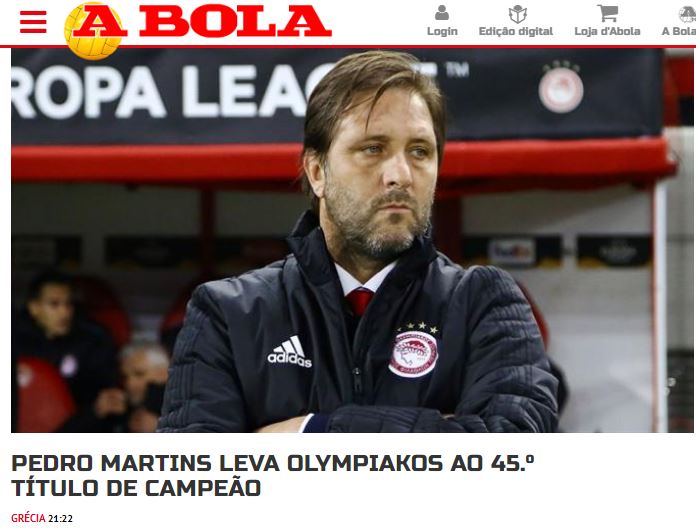Click the FedEx sponsor board in the photo
Image resolution: width=696 pixels, height=529 pixels.
click(x=512, y=252)
